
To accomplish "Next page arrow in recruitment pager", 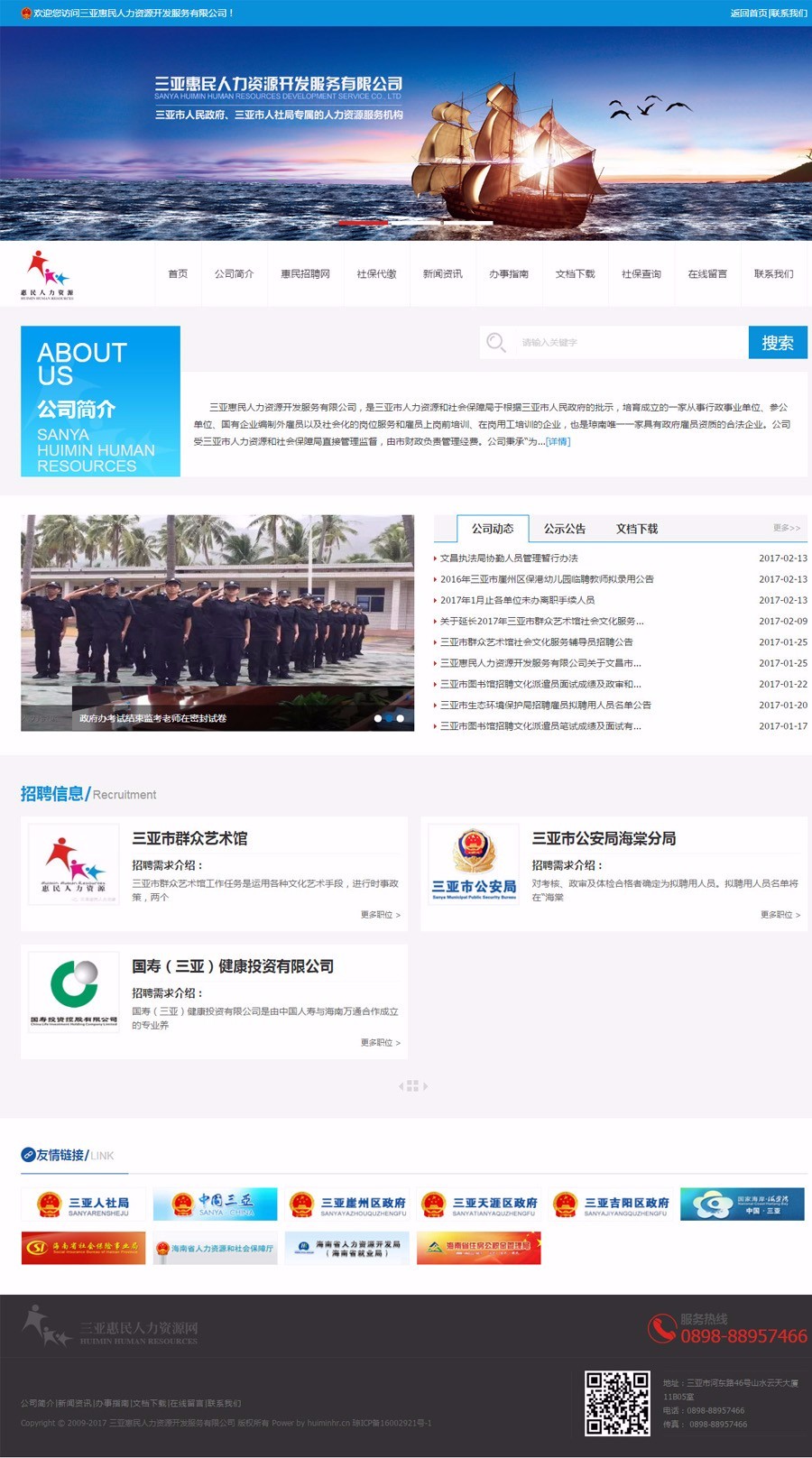I will (x=426, y=1086).
